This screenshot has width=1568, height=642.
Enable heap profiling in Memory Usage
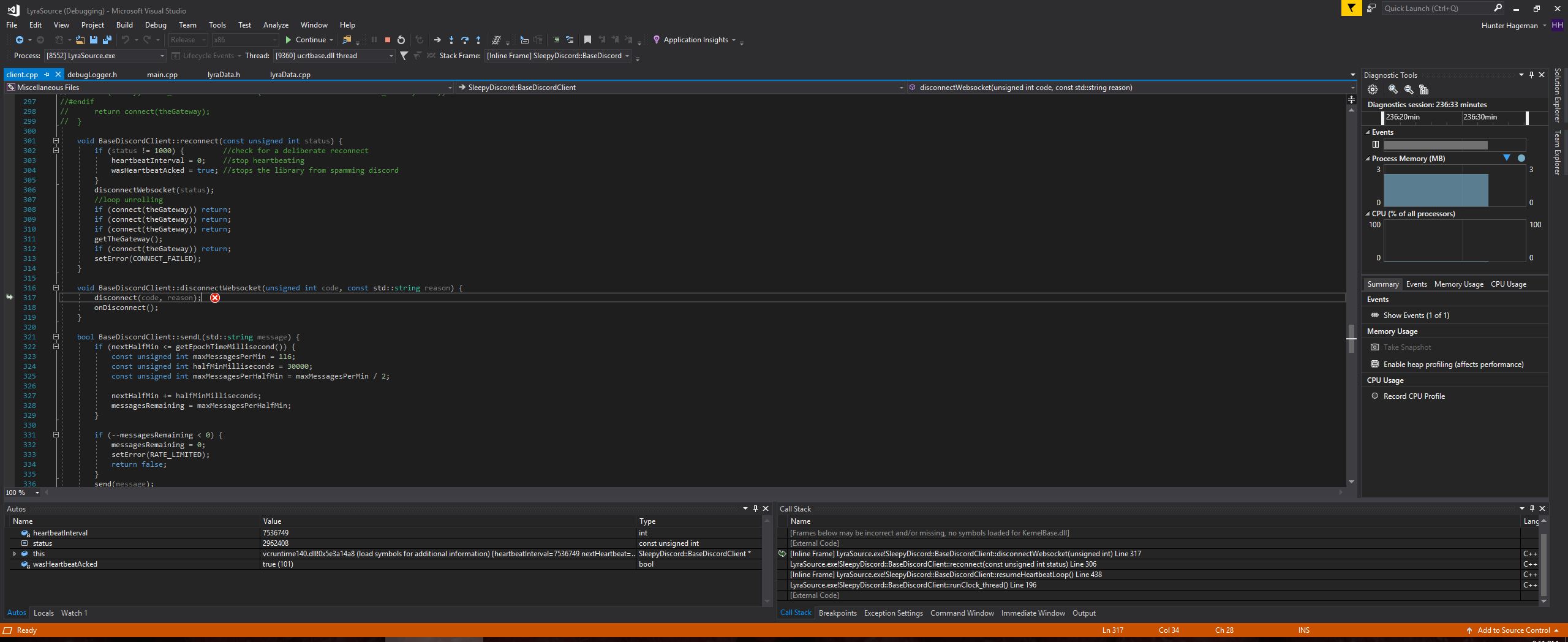(1452, 364)
